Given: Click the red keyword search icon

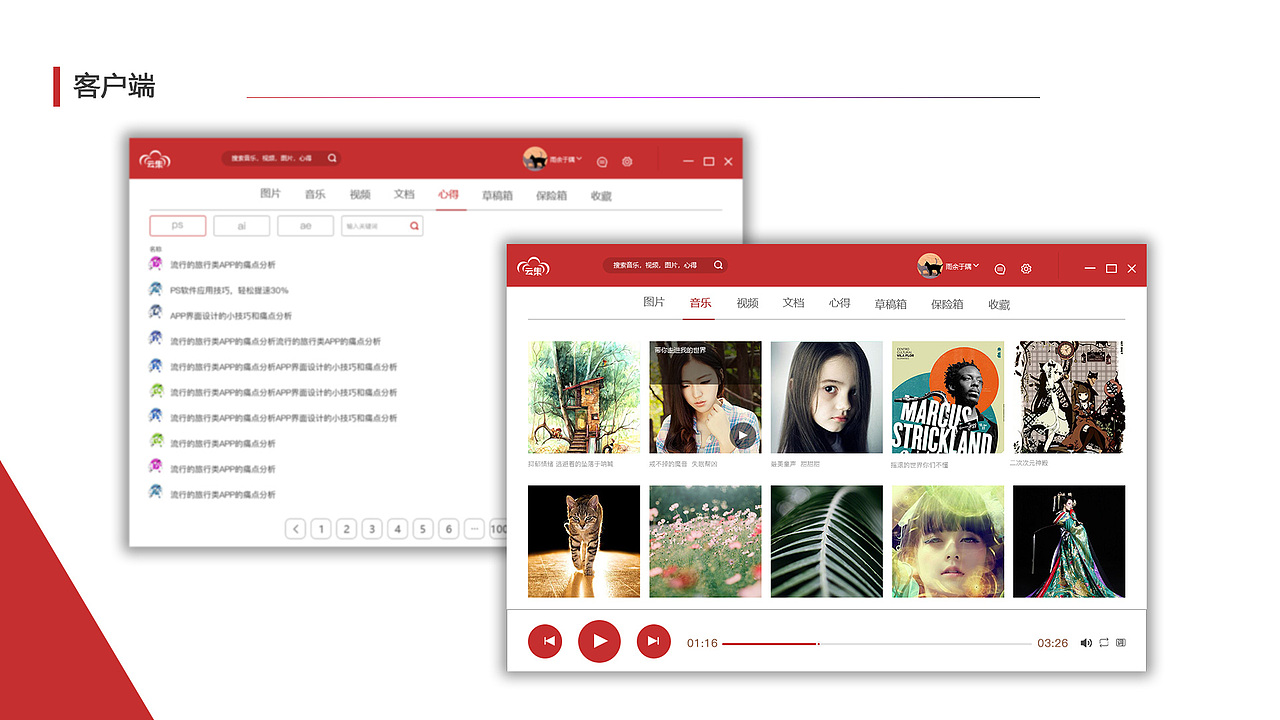Looking at the screenshot, I should [414, 226].
